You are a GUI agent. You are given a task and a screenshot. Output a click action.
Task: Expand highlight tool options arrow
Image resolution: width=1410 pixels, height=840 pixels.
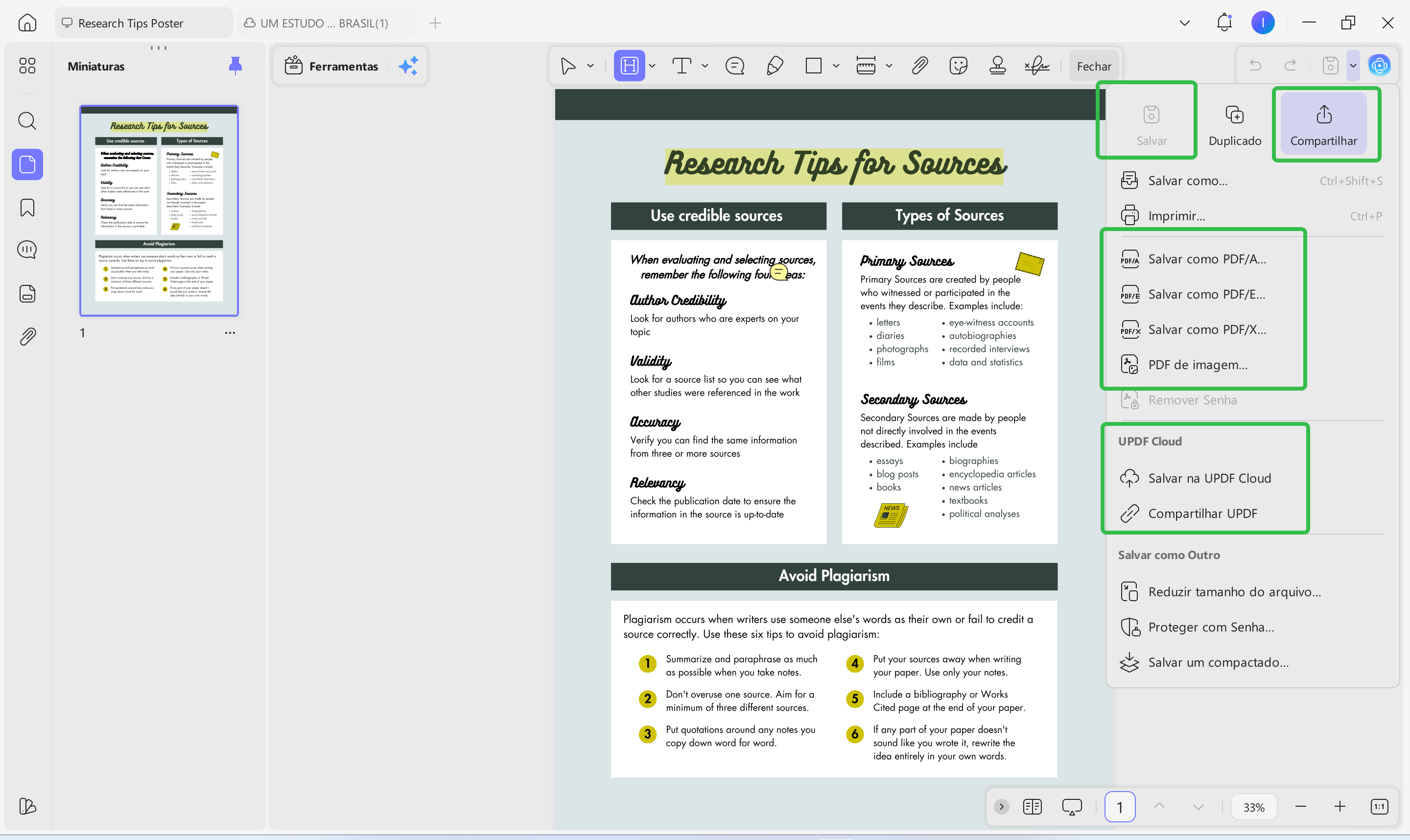coord(652,66)
